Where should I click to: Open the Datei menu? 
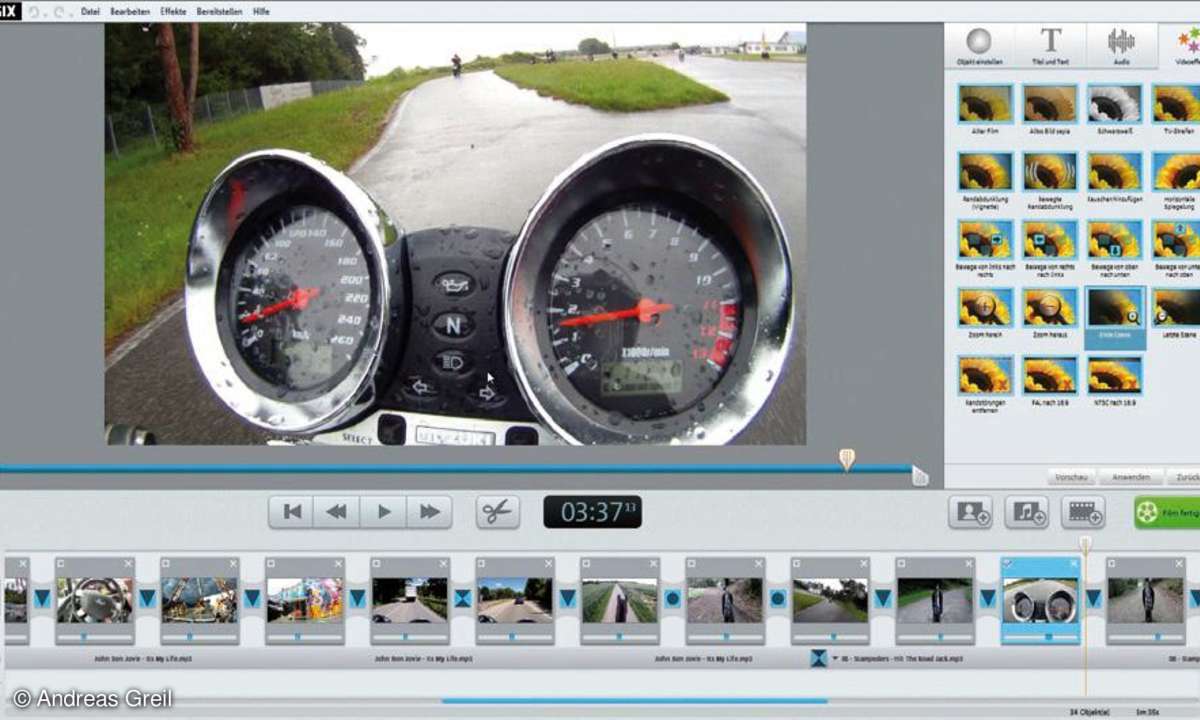coord(90,11)
